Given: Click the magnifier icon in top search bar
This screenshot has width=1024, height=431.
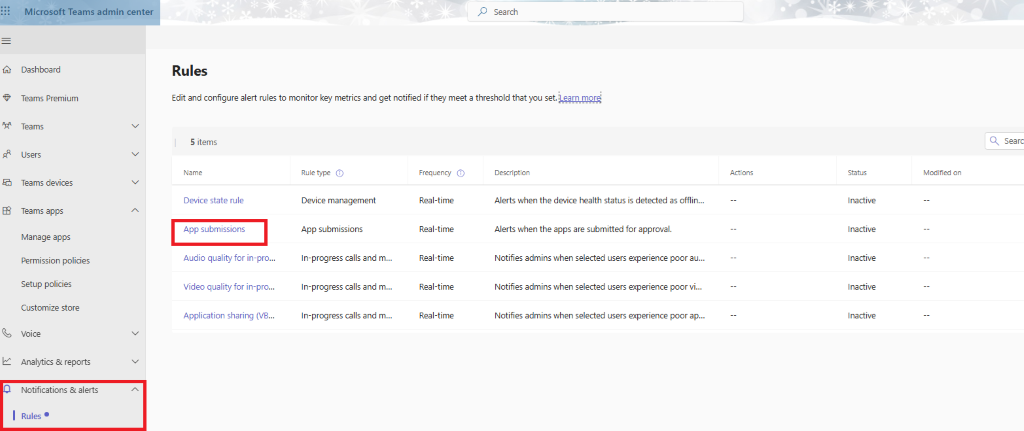Looking at the screenshot, I should pyautogui.click(x=483, y=12).
